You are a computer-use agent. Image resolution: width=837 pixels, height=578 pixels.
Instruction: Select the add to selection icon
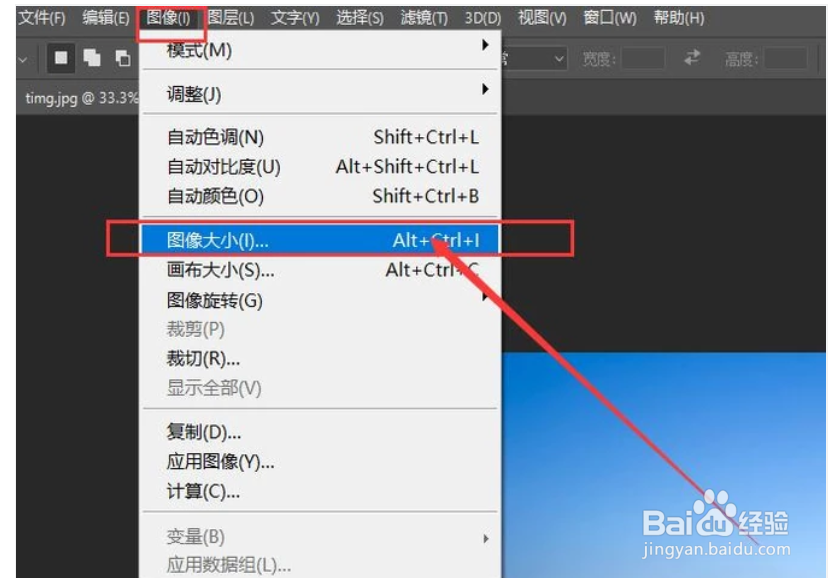pos(92,58)
